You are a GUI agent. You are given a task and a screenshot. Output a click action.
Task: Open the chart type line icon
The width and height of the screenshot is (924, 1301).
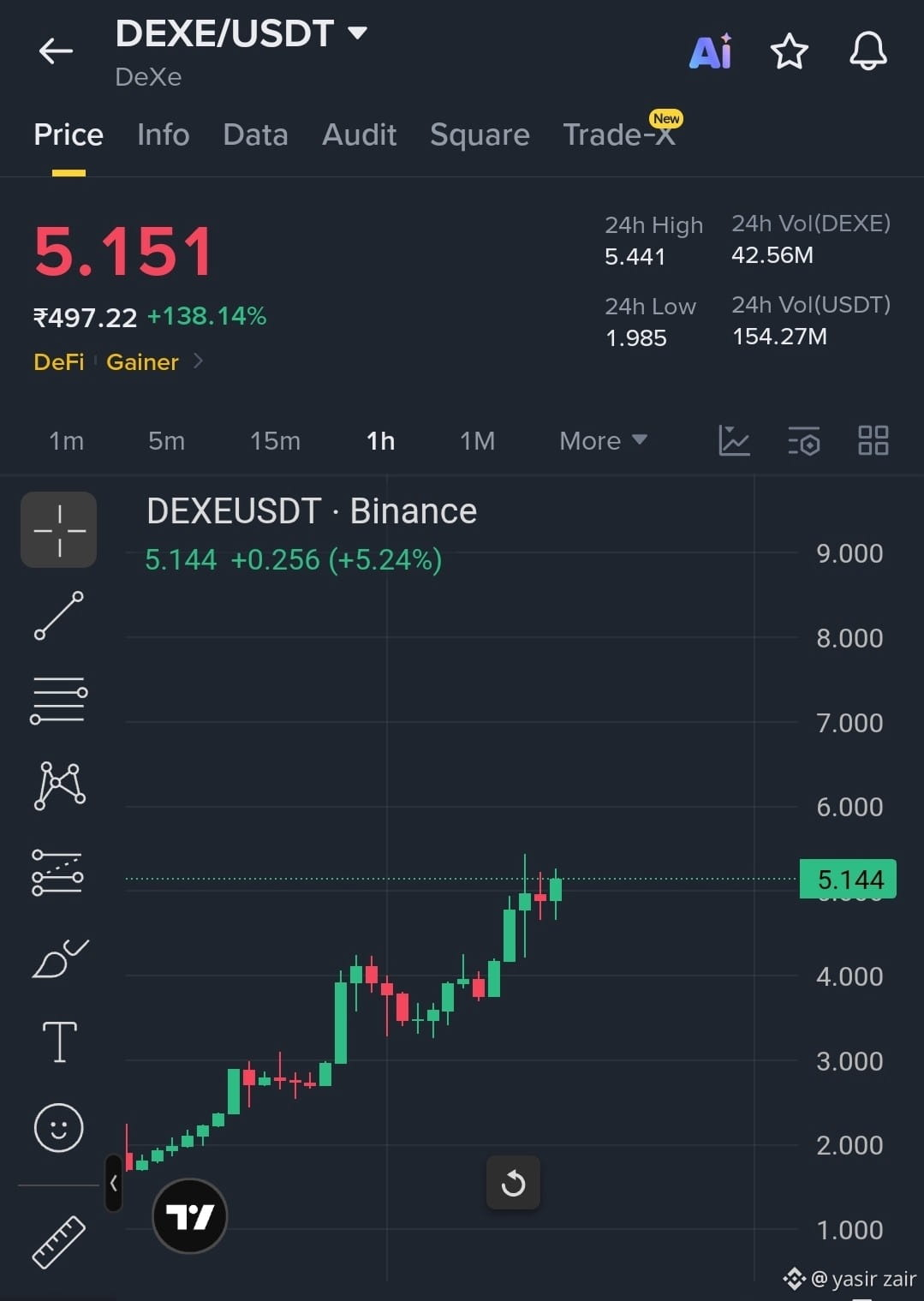click(x=734, y=440)
